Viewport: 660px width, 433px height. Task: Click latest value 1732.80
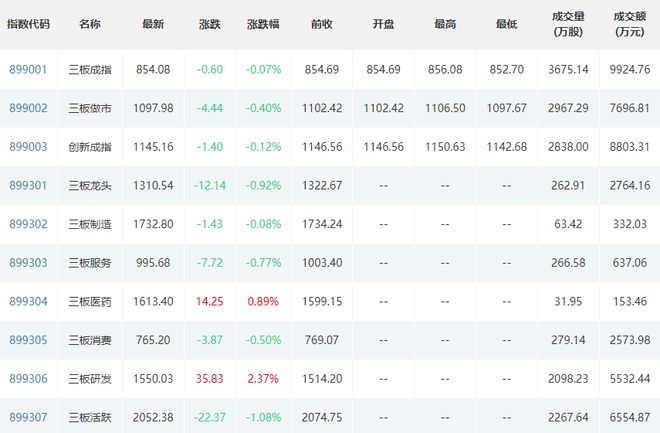click(153, 224)
